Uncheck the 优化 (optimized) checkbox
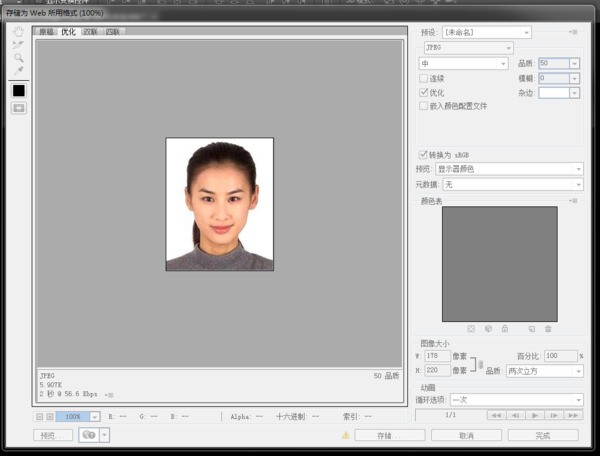 click(424, 92)
